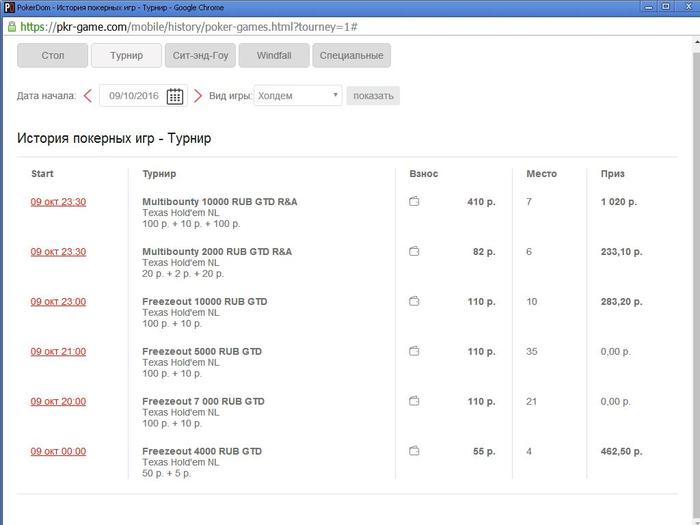Screen dimensions: 700x525
Task: Go to previous date with left arrow
Action: (x=88, y=96)
